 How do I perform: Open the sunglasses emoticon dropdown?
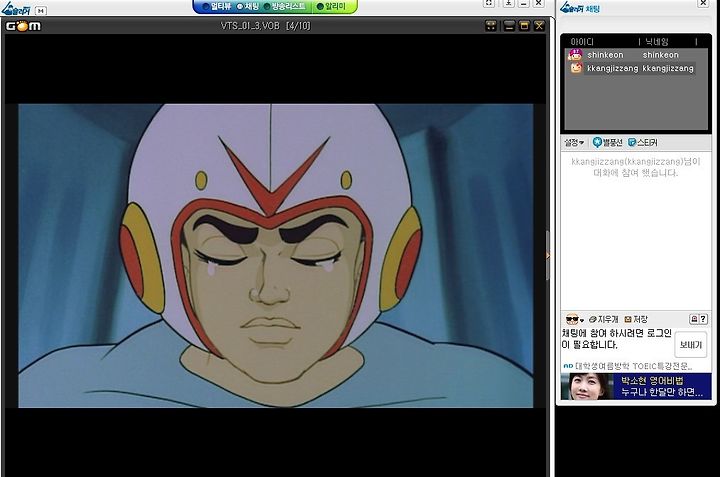[x=574, y=319]
